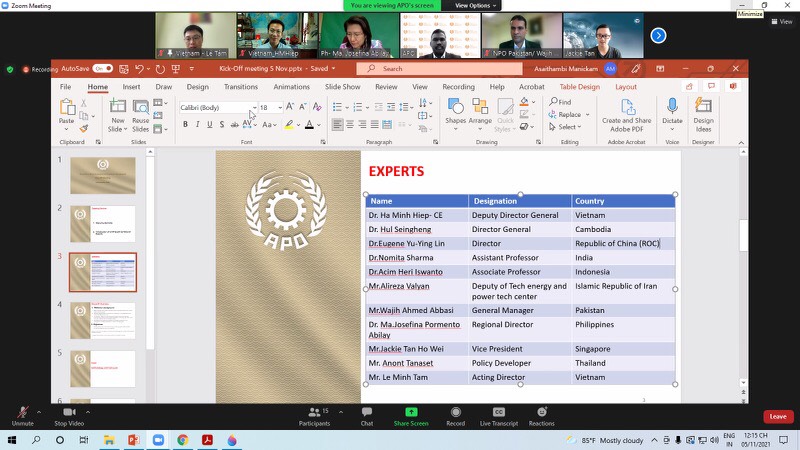The width and height of the screenshot is (800, 450).
Task: Expand Participants options arrow
Action: (x=341, y=412)
